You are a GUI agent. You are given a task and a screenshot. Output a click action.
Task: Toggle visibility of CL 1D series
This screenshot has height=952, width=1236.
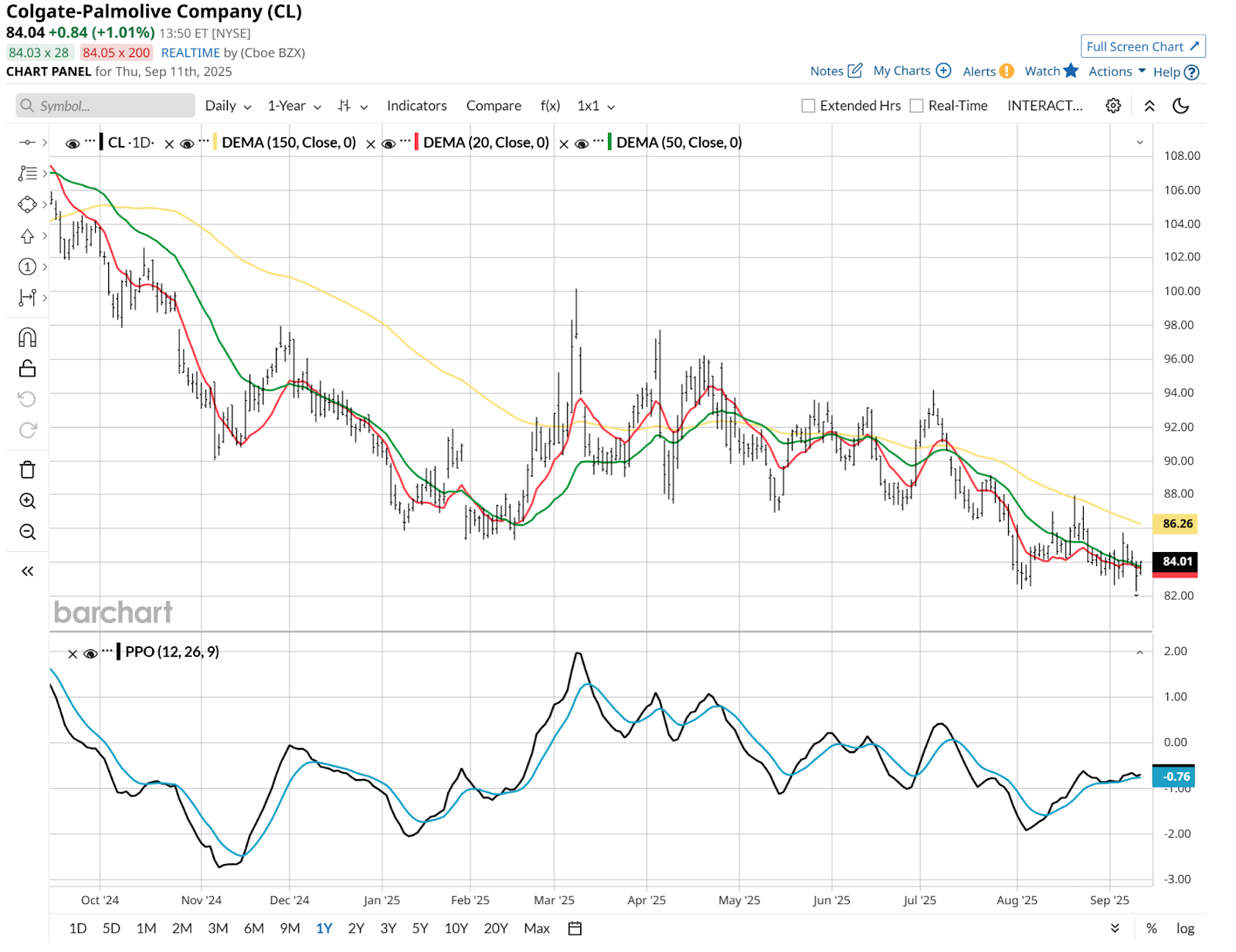(73, 144)
